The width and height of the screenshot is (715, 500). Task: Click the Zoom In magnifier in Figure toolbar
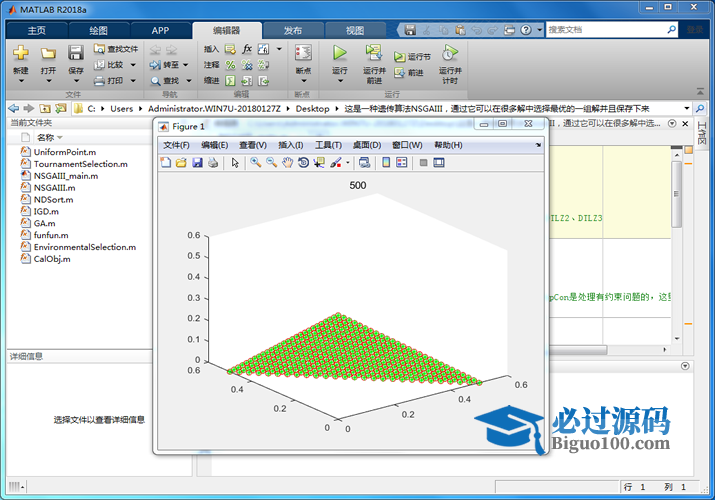pos(256,162)
